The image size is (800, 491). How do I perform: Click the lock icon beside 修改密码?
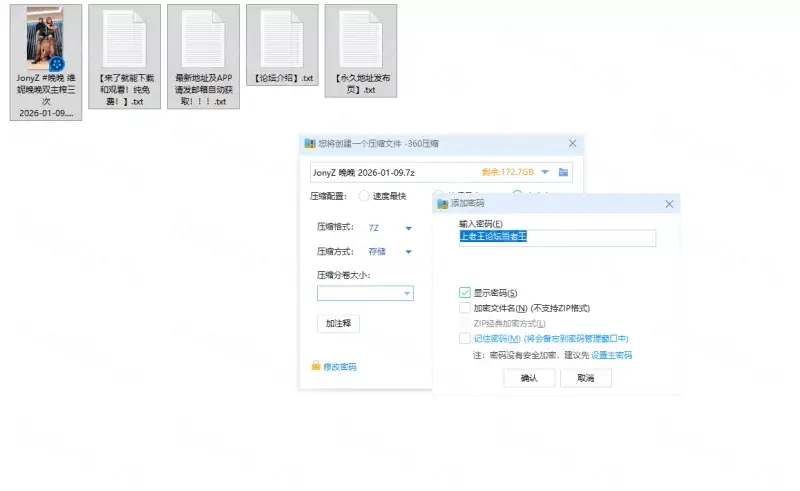pyautogui.click(x=316, y=365)
